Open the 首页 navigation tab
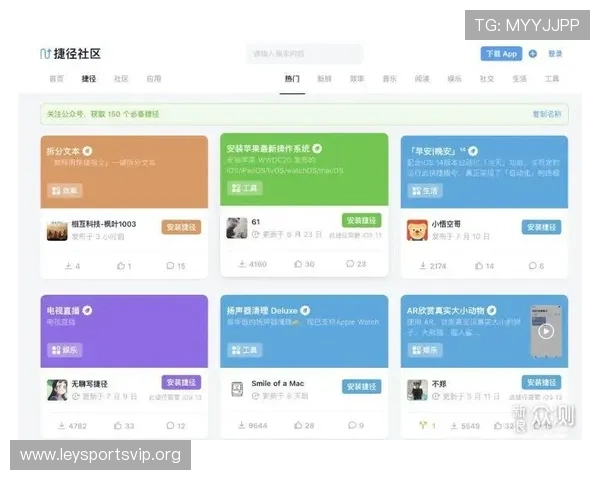 coord(57,79)
